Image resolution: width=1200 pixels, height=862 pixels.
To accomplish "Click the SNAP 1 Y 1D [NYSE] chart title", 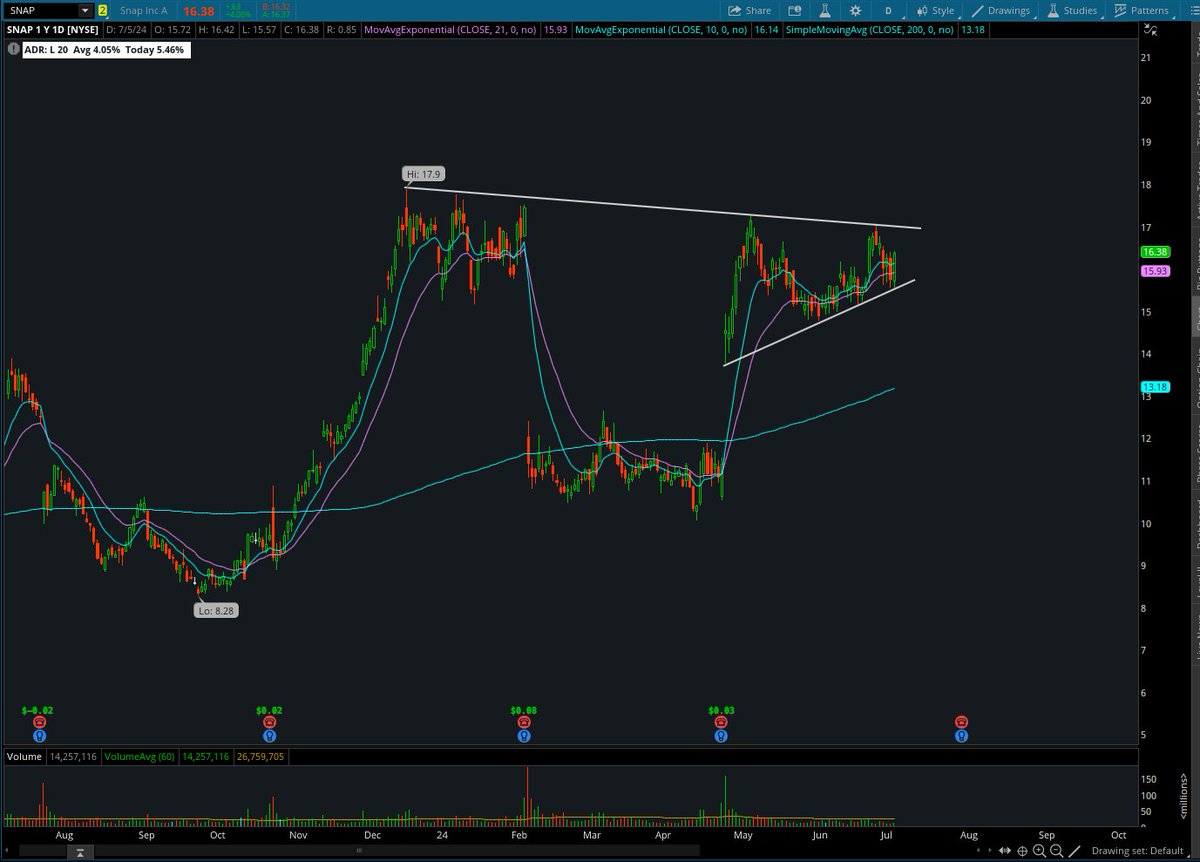I will (51, 30).
